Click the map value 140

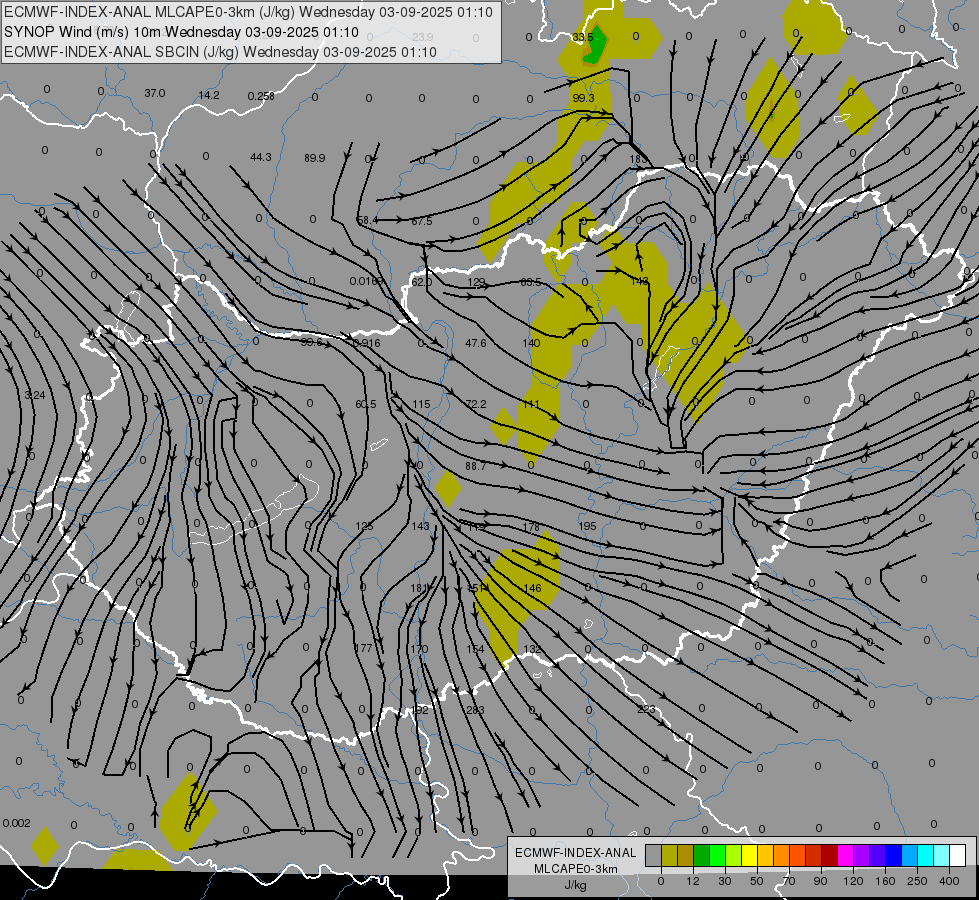click(531, 343)
